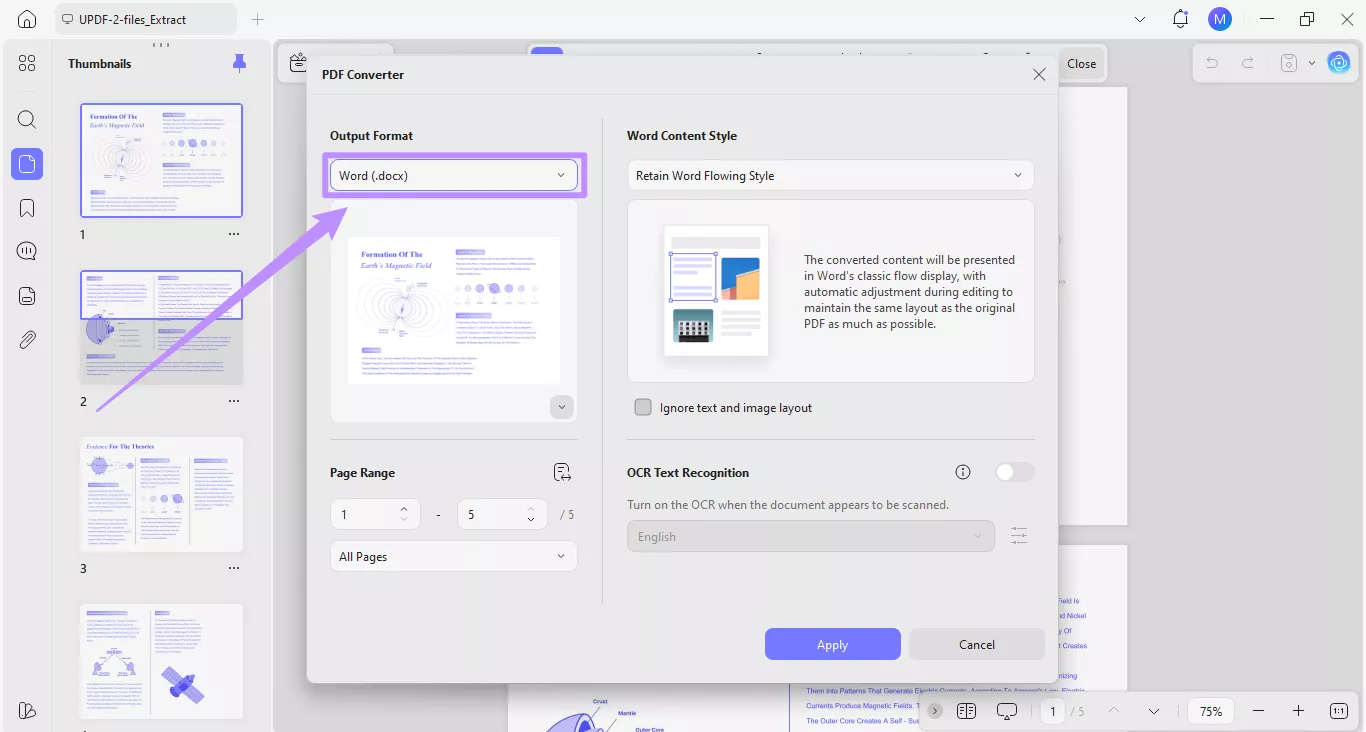Switch to the UPDF-2-files_Extract tab
The height and width of the screenshot is (732, 1366).
point(145,18)
